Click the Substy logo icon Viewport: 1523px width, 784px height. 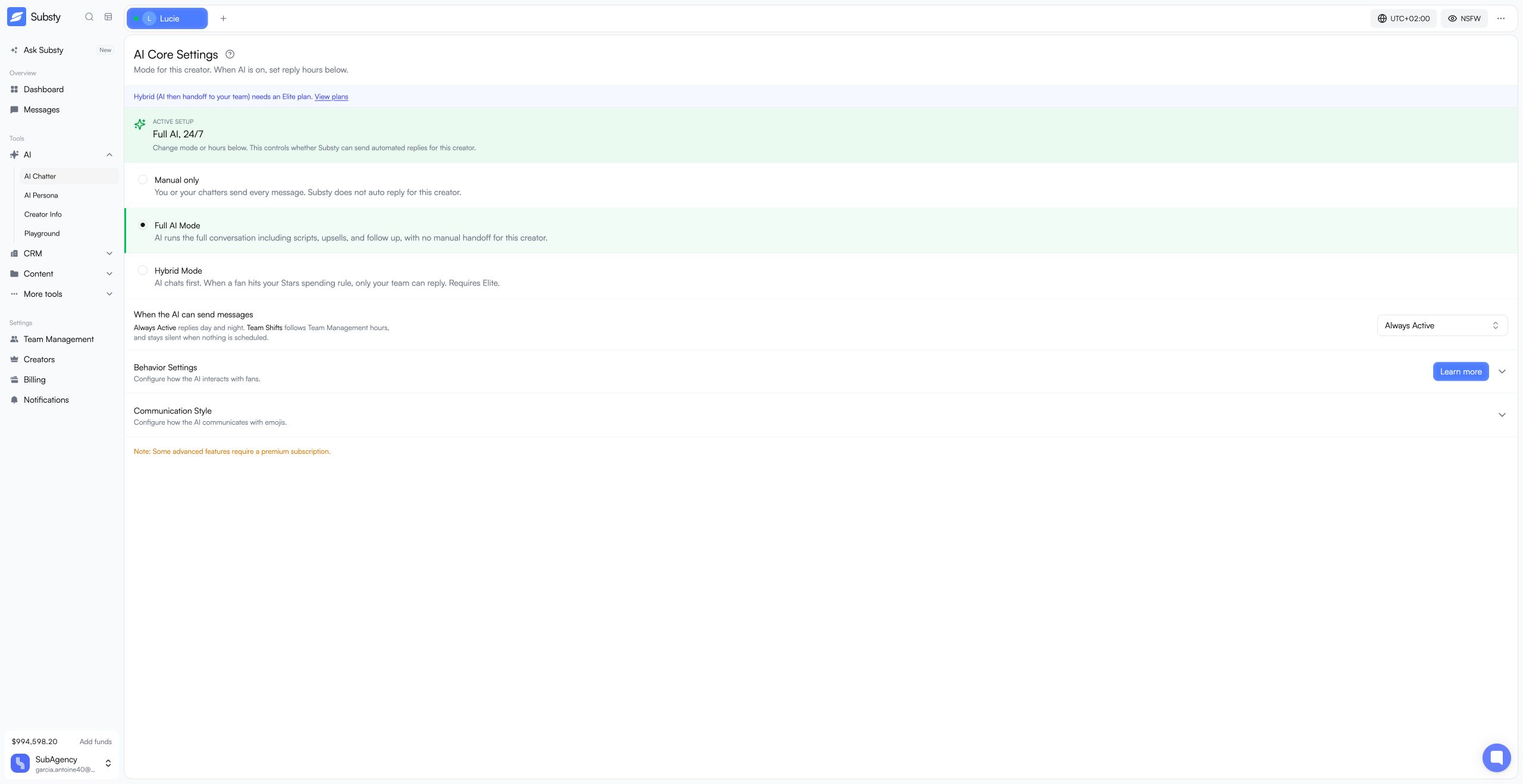17,17
